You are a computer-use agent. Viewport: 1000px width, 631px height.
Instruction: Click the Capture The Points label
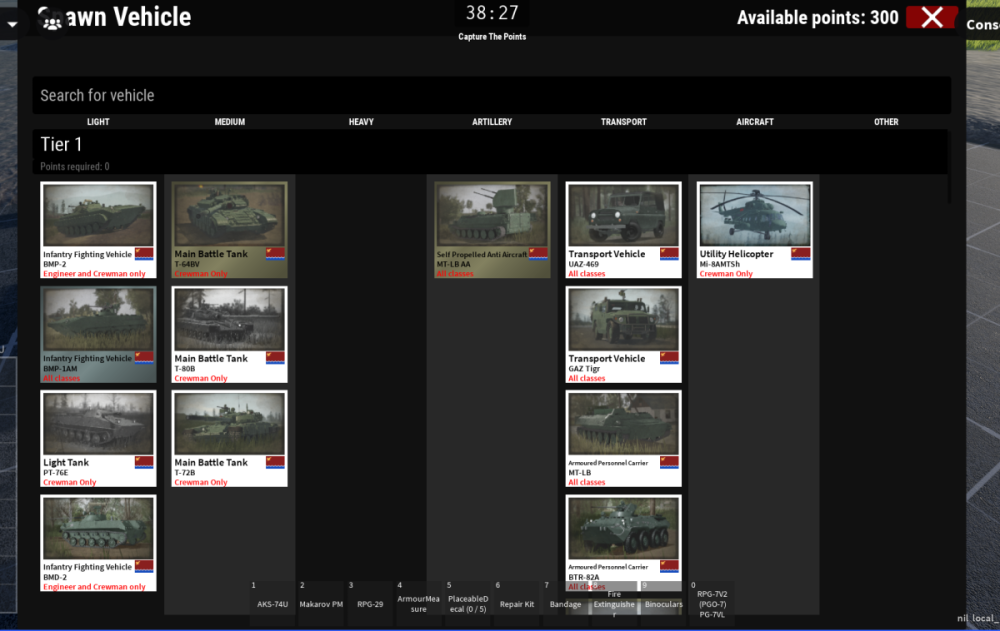click(492, 37)
